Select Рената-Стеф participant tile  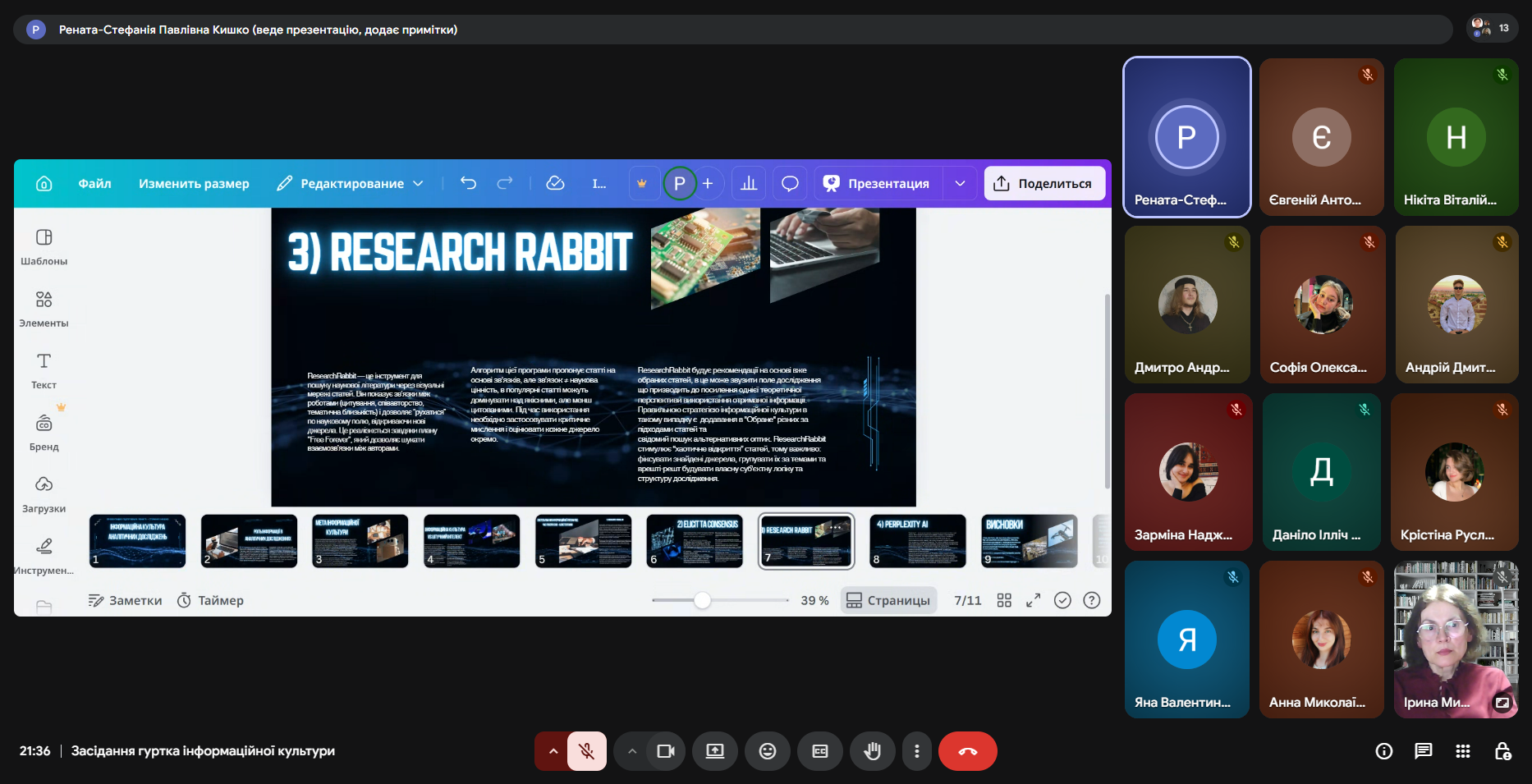coord(1187,137)
